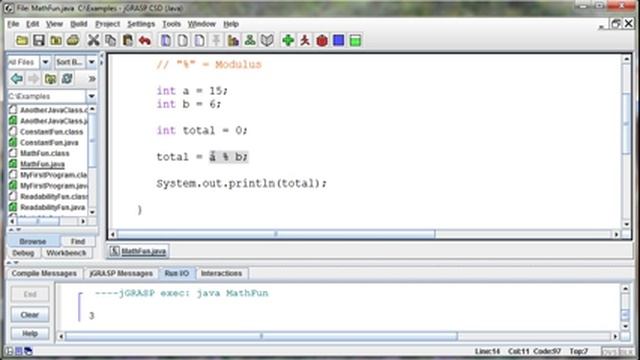Undo with the red arrow icon
This screenshot has height=360, width=640.
(144, 40)
